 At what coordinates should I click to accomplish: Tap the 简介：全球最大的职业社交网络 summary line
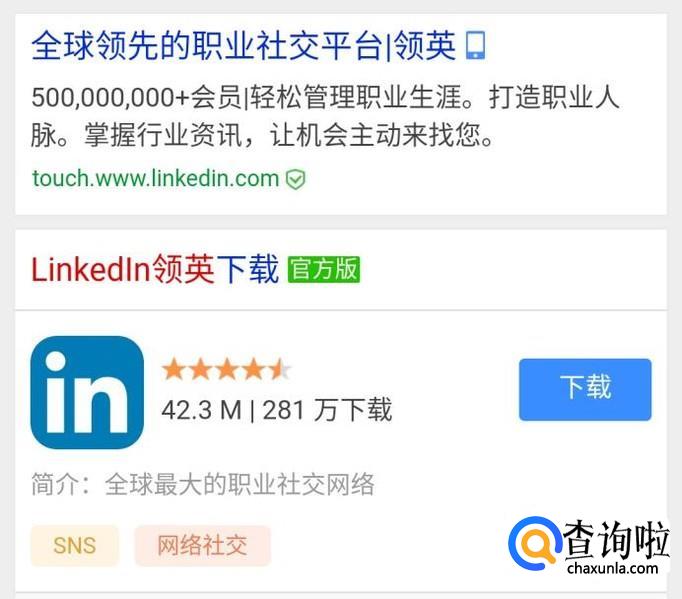[203, 484]
